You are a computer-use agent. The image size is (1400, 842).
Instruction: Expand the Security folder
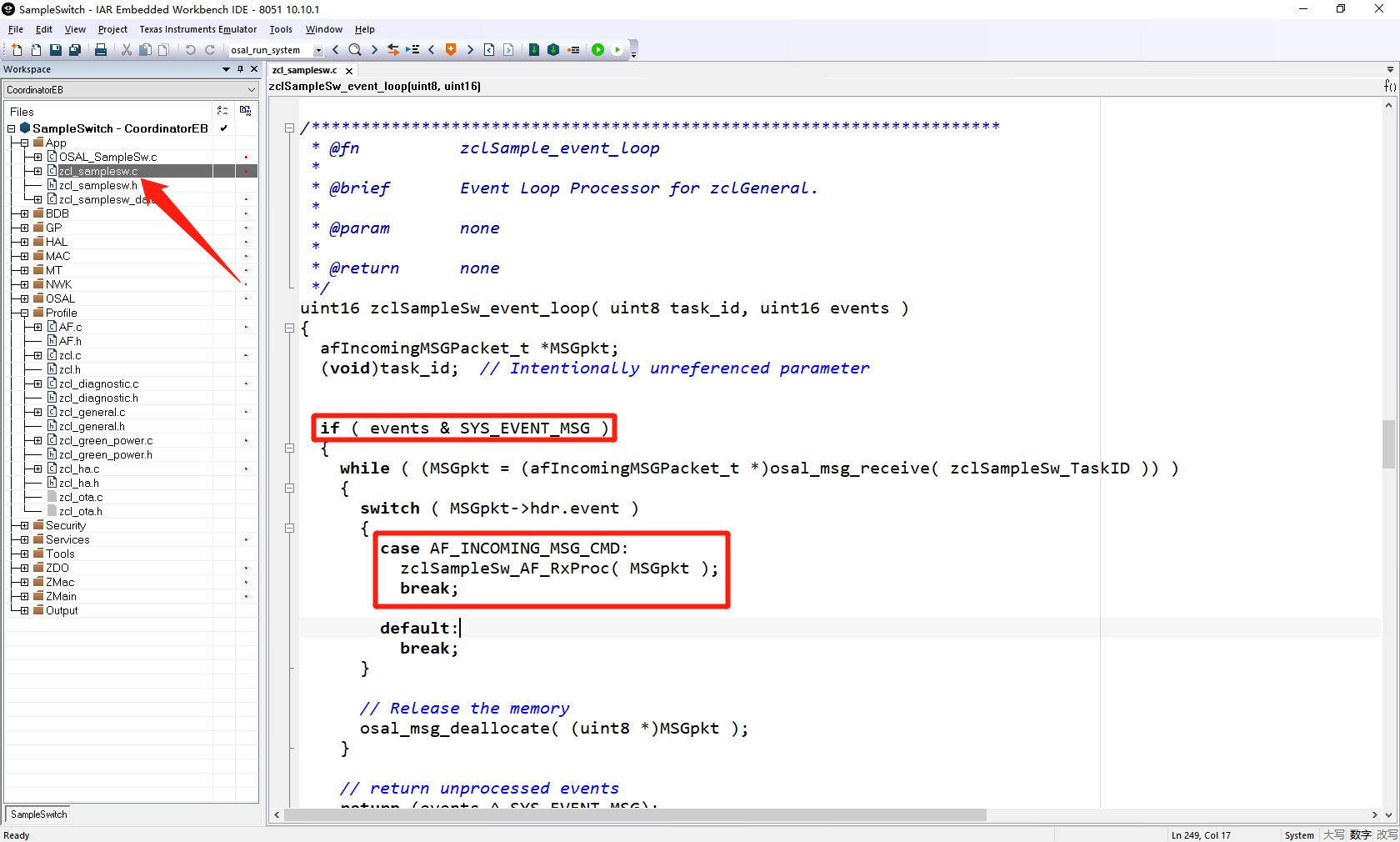click(24, 526)
